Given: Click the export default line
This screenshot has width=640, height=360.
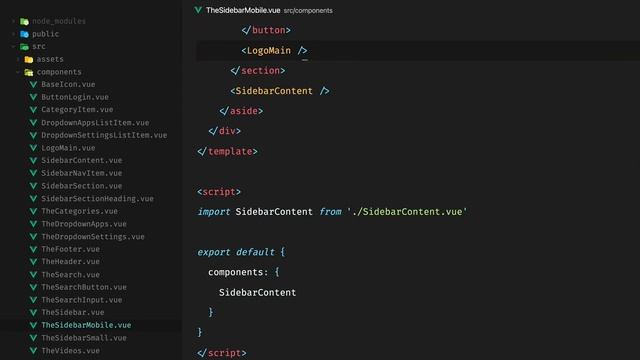Looking at the screenshot, I should pos(241,252).
